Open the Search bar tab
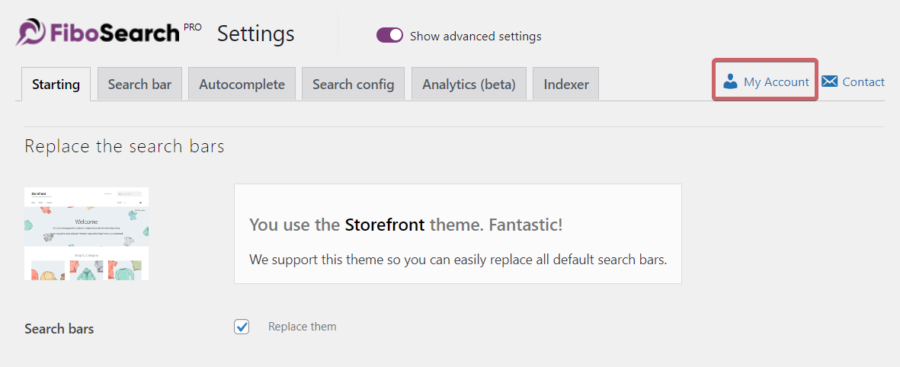The image size is (900, 367). [x=139, y=84]
